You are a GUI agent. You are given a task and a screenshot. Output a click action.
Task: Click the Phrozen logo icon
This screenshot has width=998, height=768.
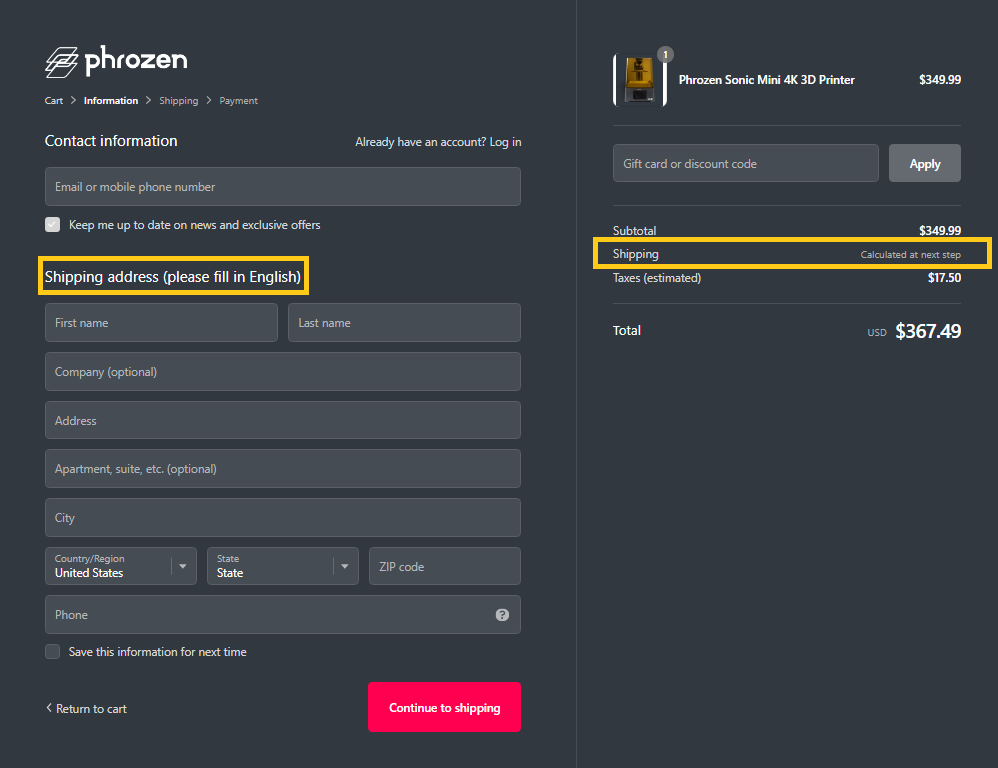(x=60, y=61)
